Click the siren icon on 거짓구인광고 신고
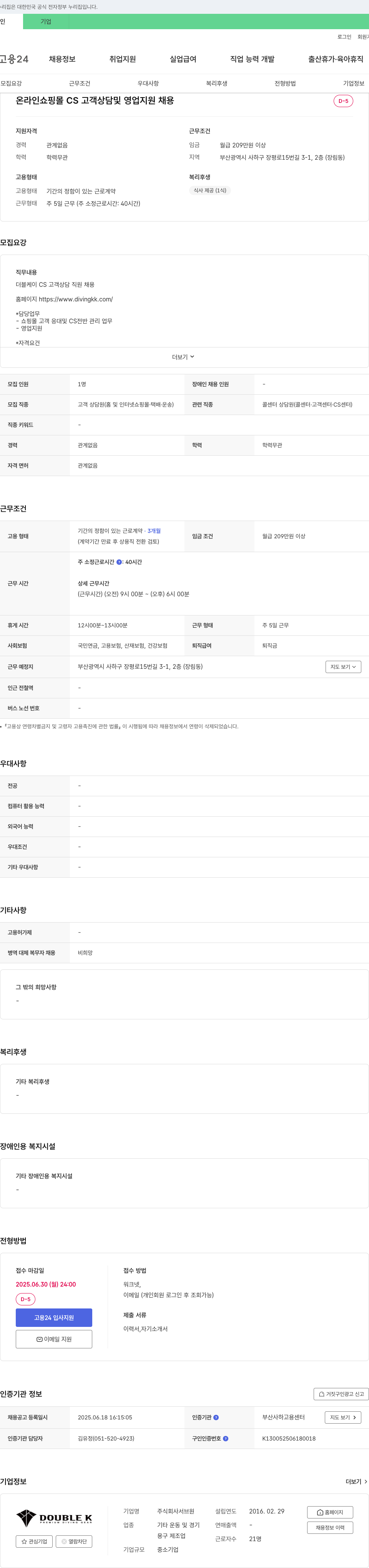The height and width of the screenshot is (1568, 369). click(x=322, y=1394)
